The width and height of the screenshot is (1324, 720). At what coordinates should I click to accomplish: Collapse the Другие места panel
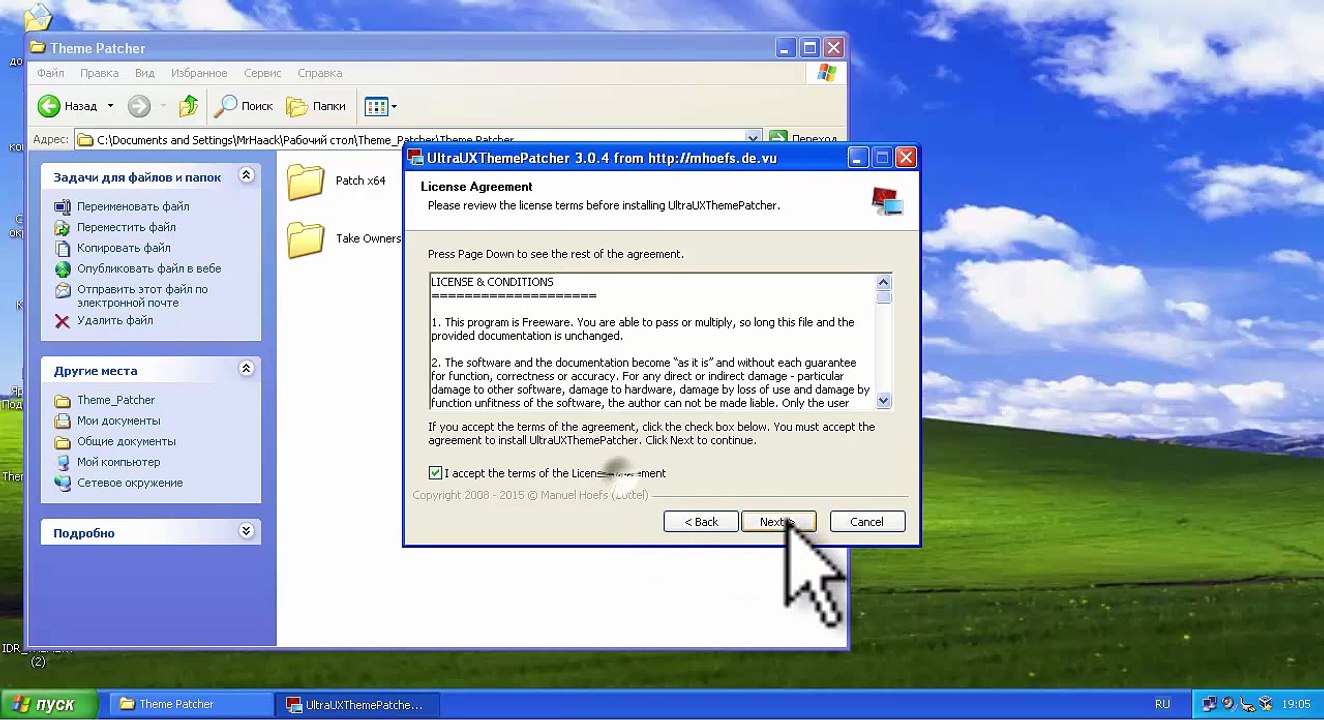tap(246, 370)
